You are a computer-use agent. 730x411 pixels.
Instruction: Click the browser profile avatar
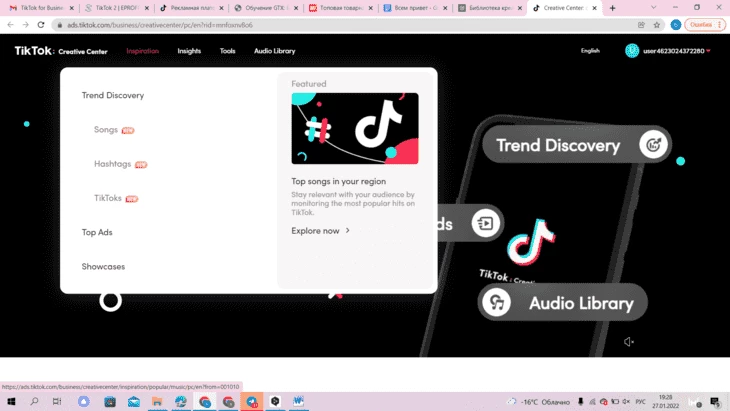click(x=676, y=25)
